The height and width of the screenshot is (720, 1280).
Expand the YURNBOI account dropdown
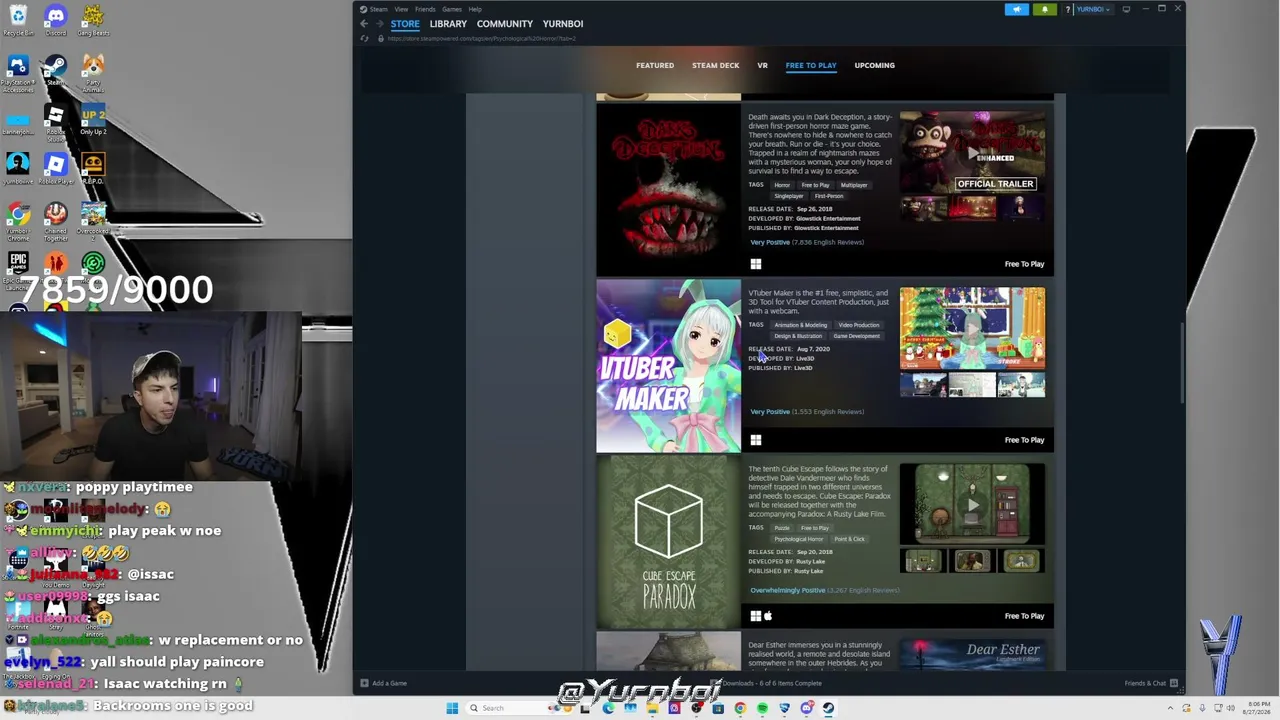click(x=1093, y=9)
